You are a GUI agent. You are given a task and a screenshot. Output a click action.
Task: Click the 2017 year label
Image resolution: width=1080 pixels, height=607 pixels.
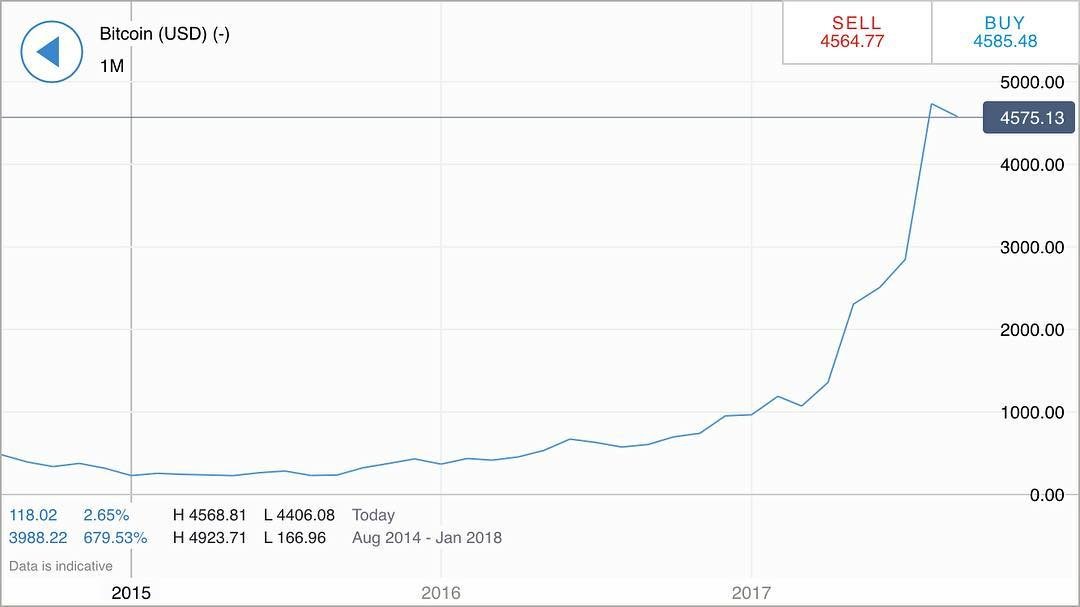751,593
